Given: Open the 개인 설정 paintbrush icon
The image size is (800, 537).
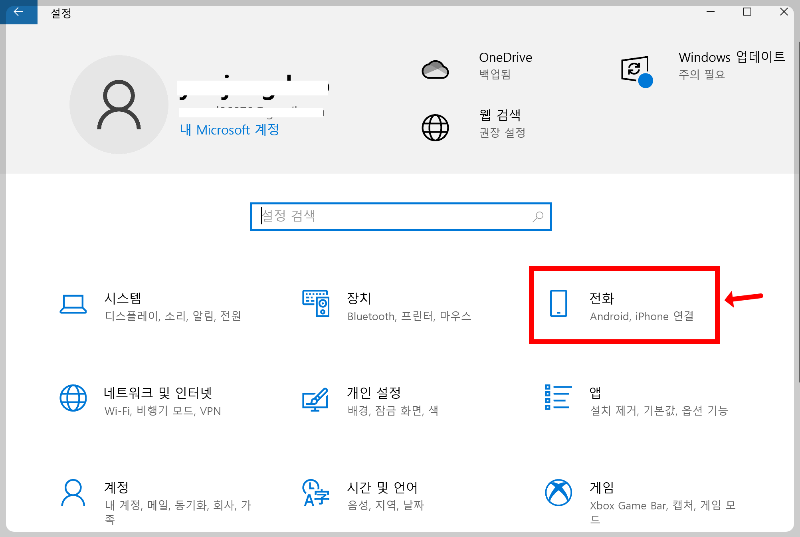Looking at the screenshot, I should click(x=316, y=400).
